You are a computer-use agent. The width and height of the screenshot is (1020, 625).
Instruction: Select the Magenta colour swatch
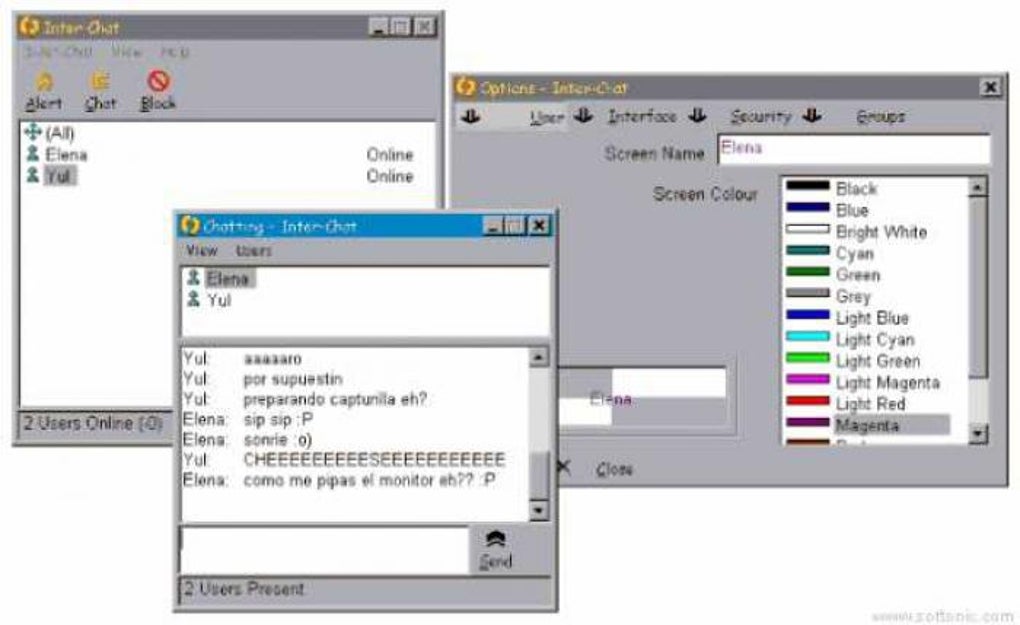[808, 422]
